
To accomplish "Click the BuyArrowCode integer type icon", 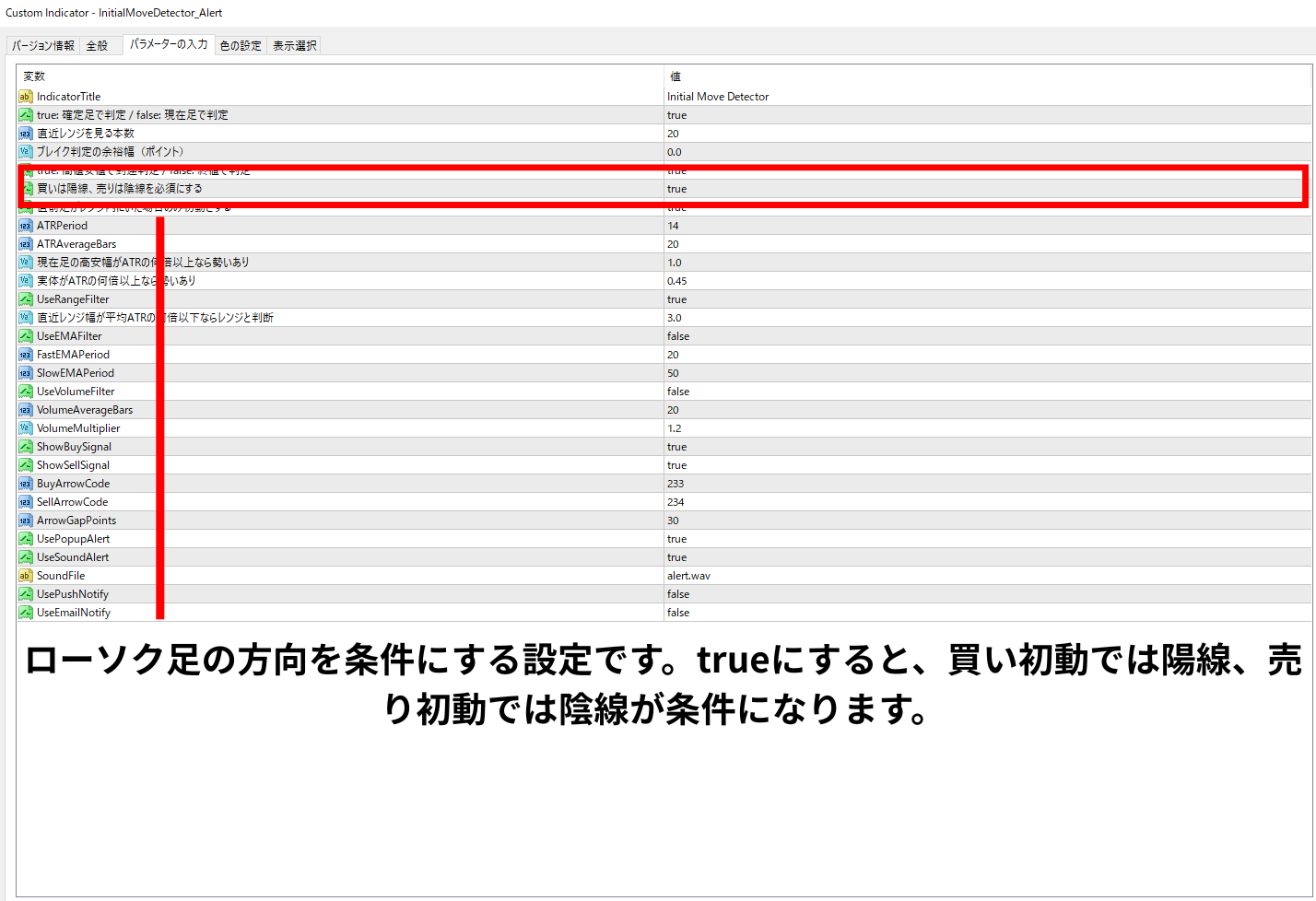I will [26, 484].
